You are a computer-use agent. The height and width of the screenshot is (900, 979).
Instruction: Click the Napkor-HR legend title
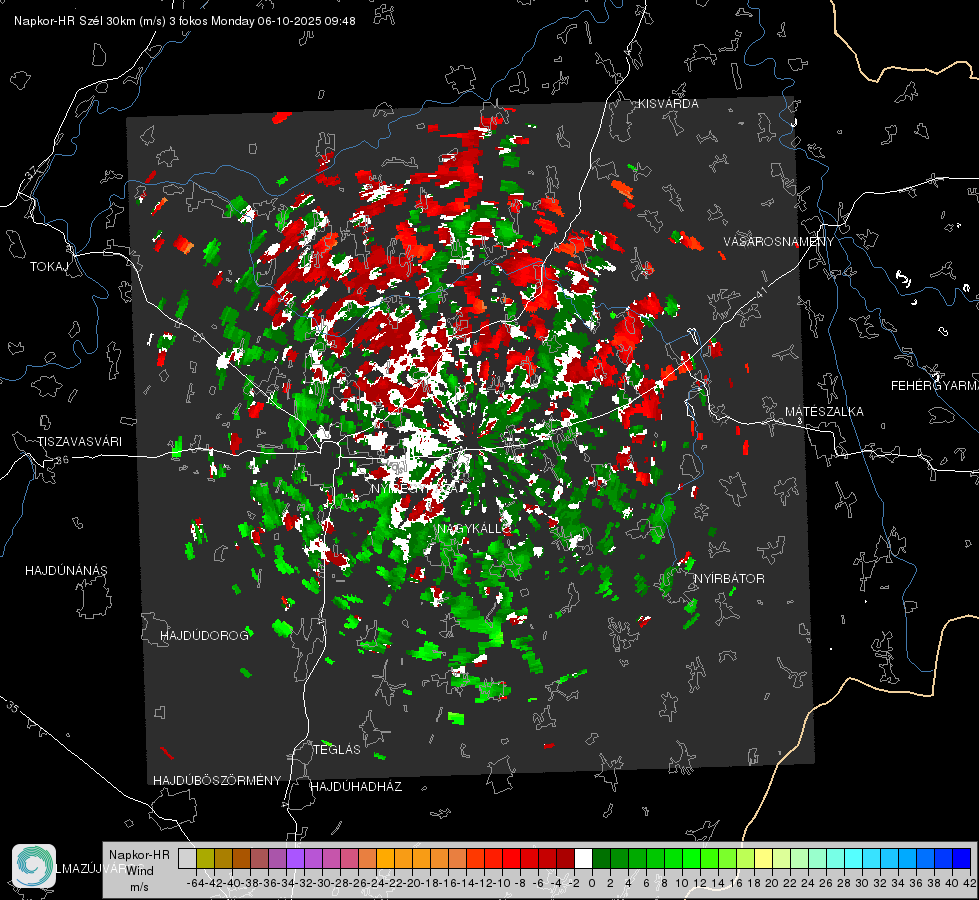tap(139, 854)
